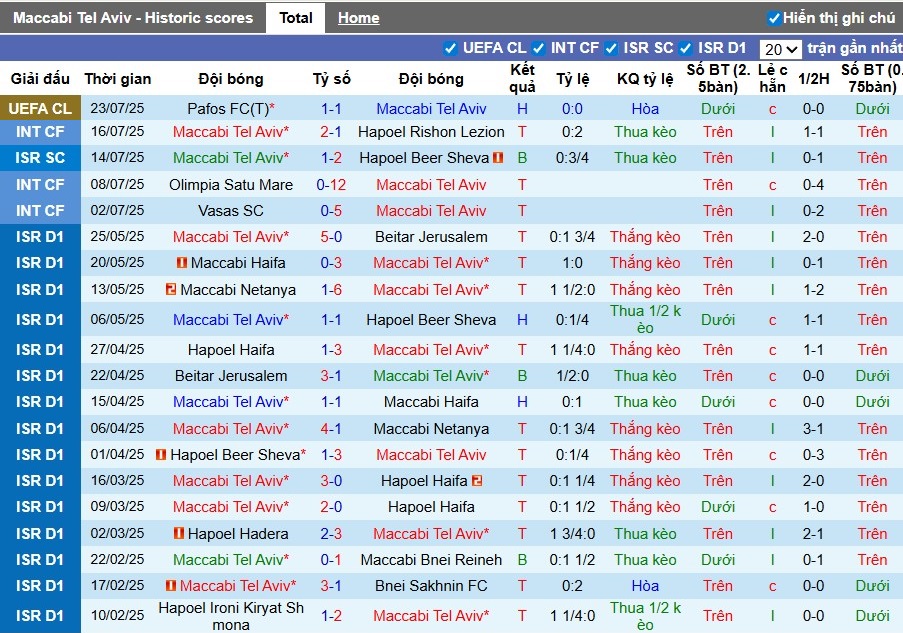Toggle the ISR SC checkbox
The width and height of the screenshot is (903, 633).
click(x=611, y=48)
